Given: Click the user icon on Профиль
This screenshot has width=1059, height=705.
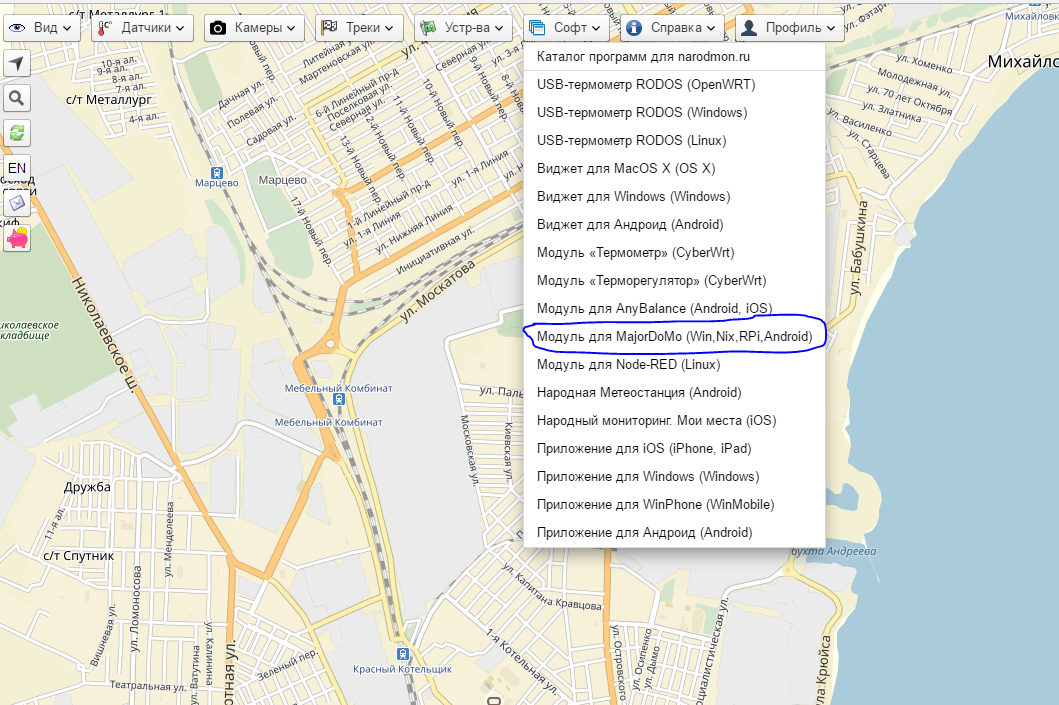Looking at the screenshot, I should pos(749,28).
